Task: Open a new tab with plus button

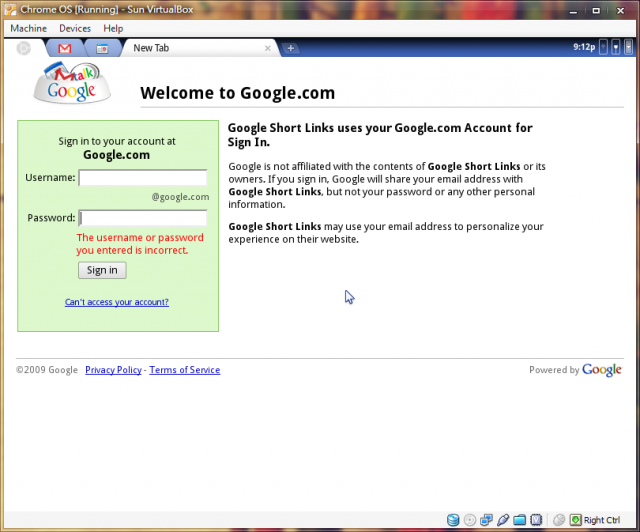Action: point(291,48)
